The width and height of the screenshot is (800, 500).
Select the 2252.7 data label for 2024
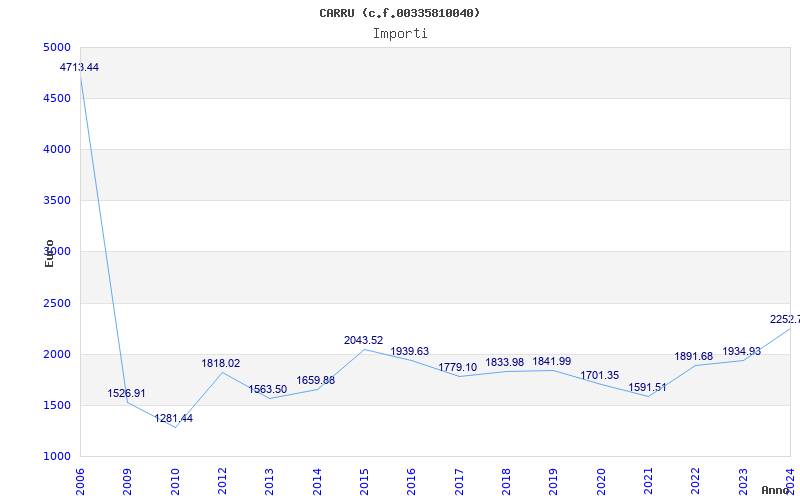(785, 319)
